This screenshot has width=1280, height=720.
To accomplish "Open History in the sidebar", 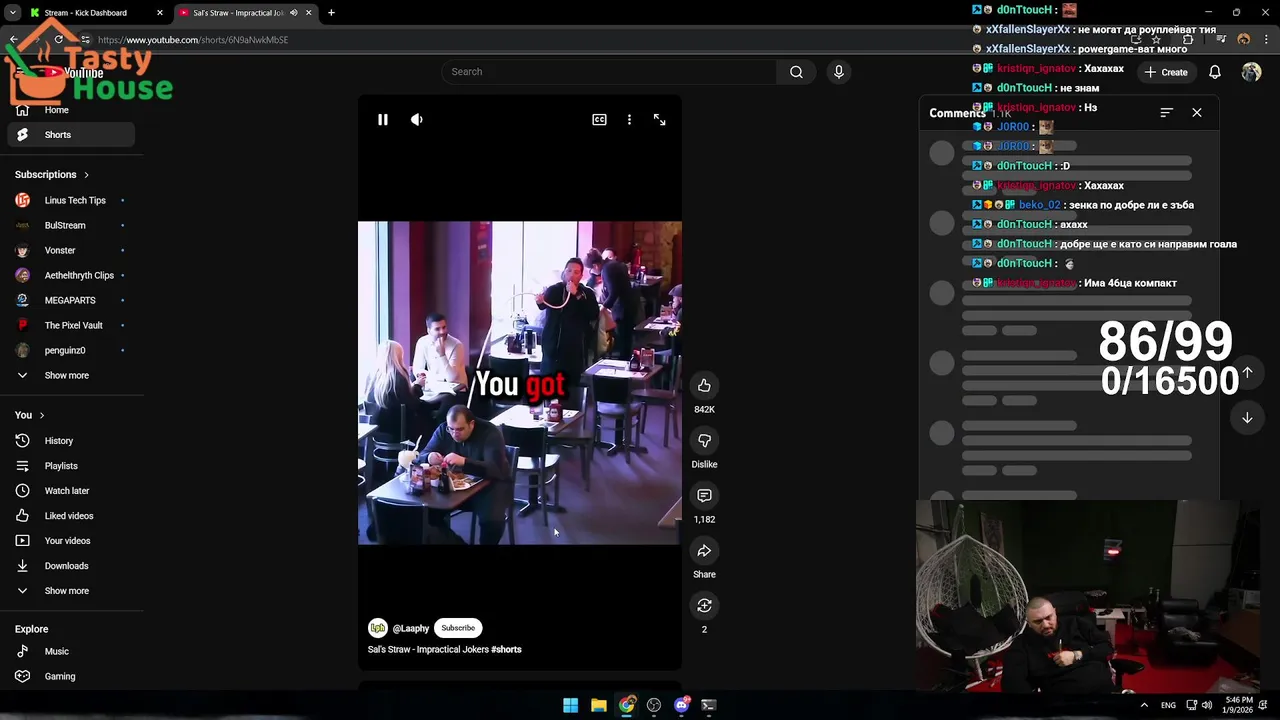I will click(x=71, y=441).
